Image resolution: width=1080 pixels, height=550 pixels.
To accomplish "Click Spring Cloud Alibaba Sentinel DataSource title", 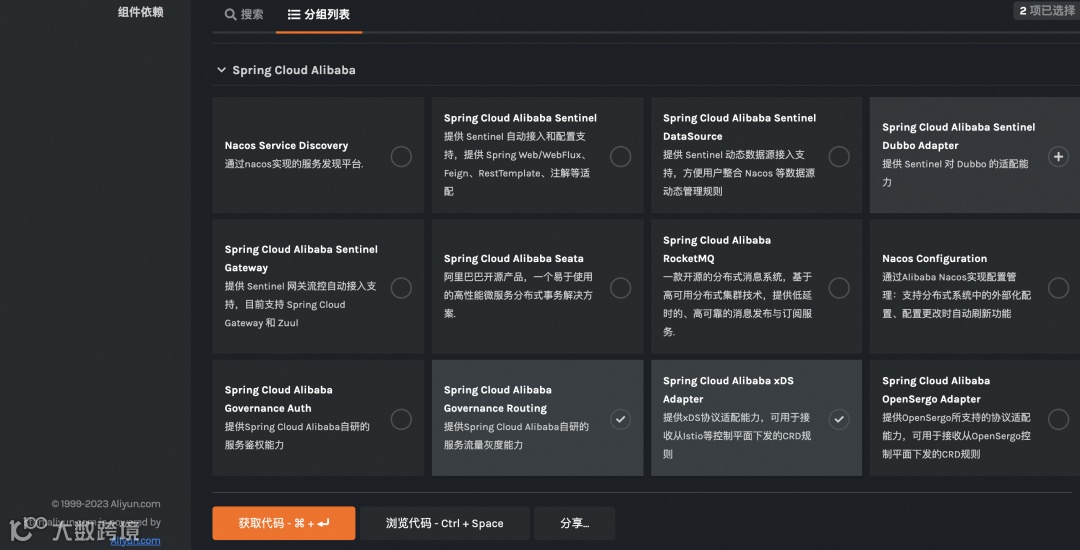I will [x=739, y=127].
